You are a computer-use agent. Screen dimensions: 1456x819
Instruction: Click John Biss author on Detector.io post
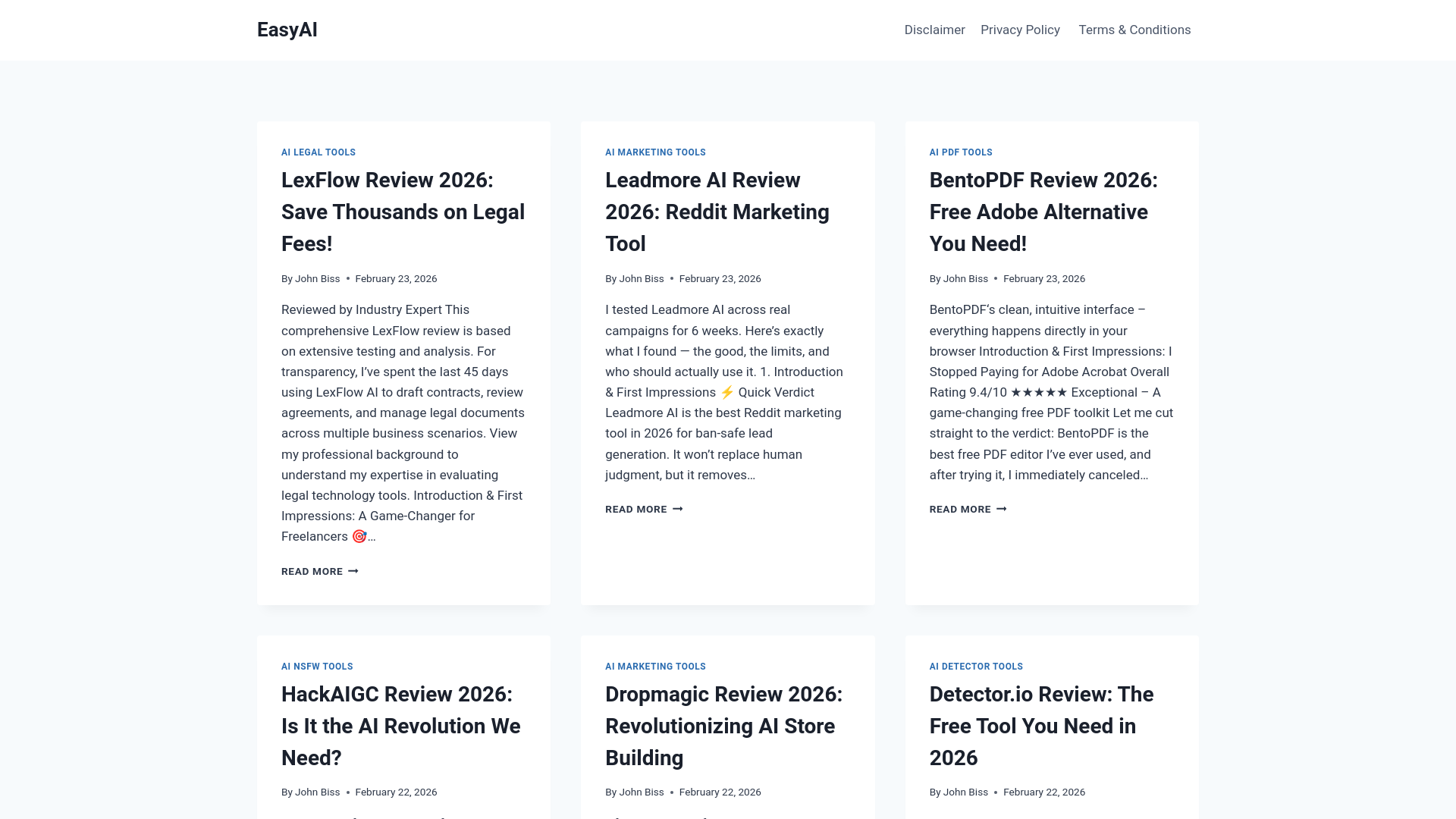pos(965,792)
